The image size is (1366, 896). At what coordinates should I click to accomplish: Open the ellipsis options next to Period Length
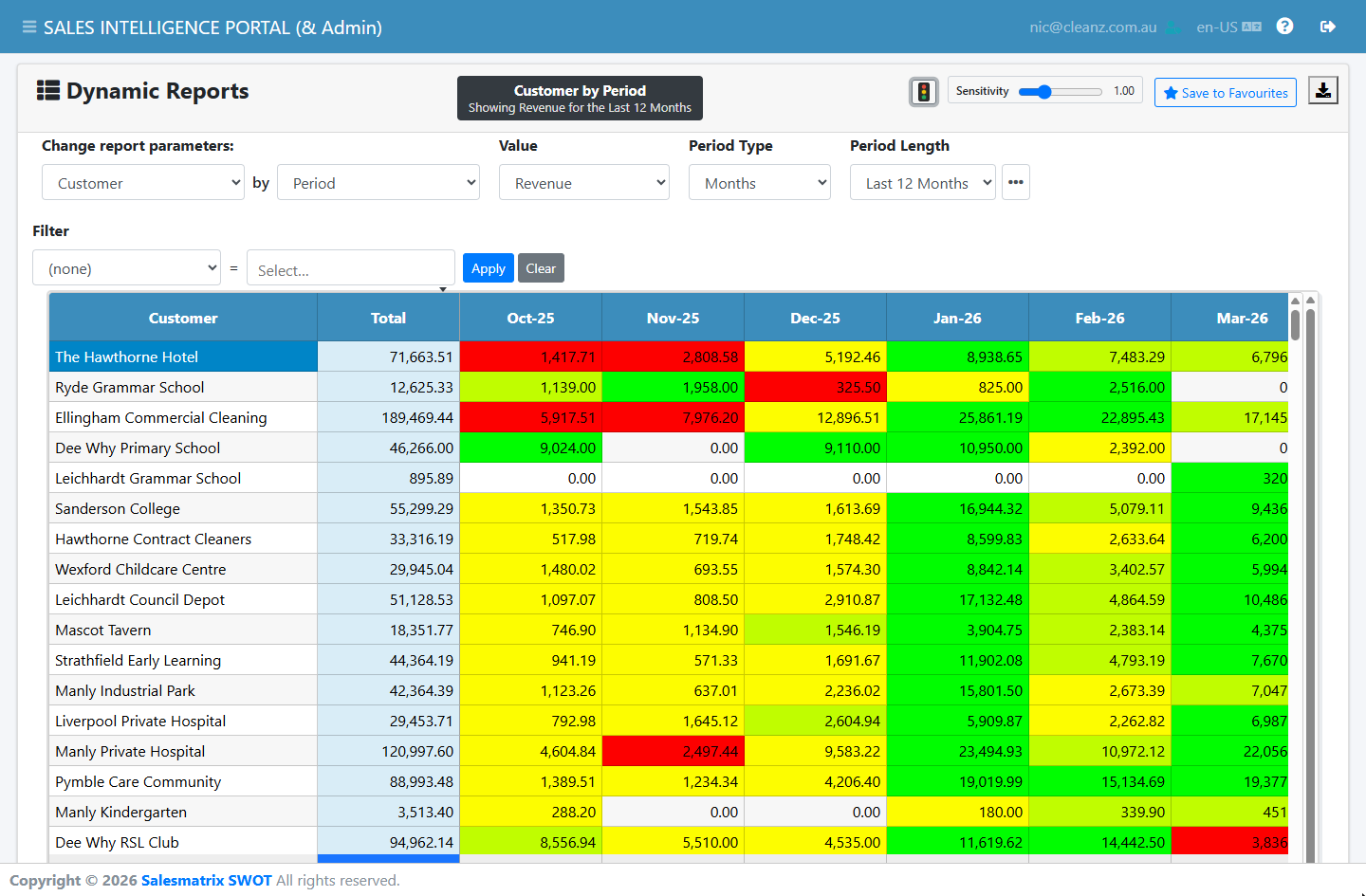[1016, 182]
